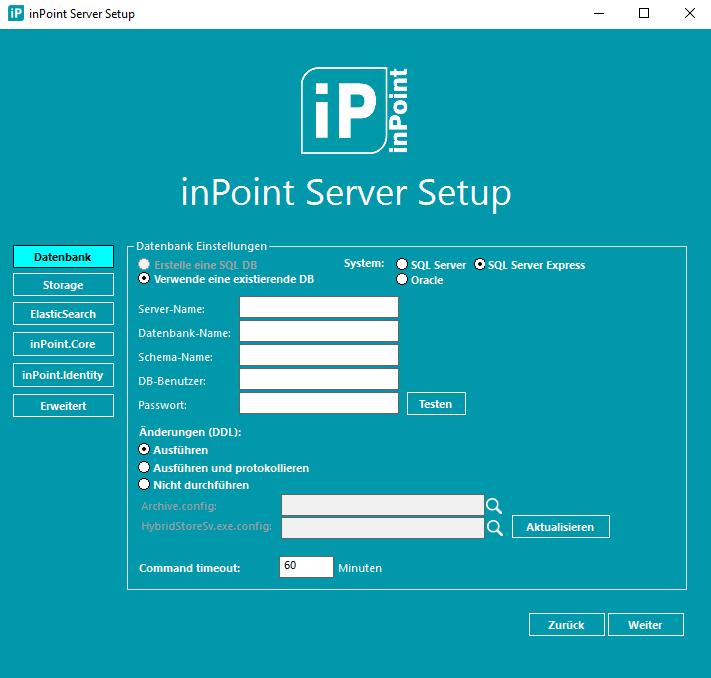
Task: Click the 'Änderungen (DDL):' label
Action: coord(190,432)
